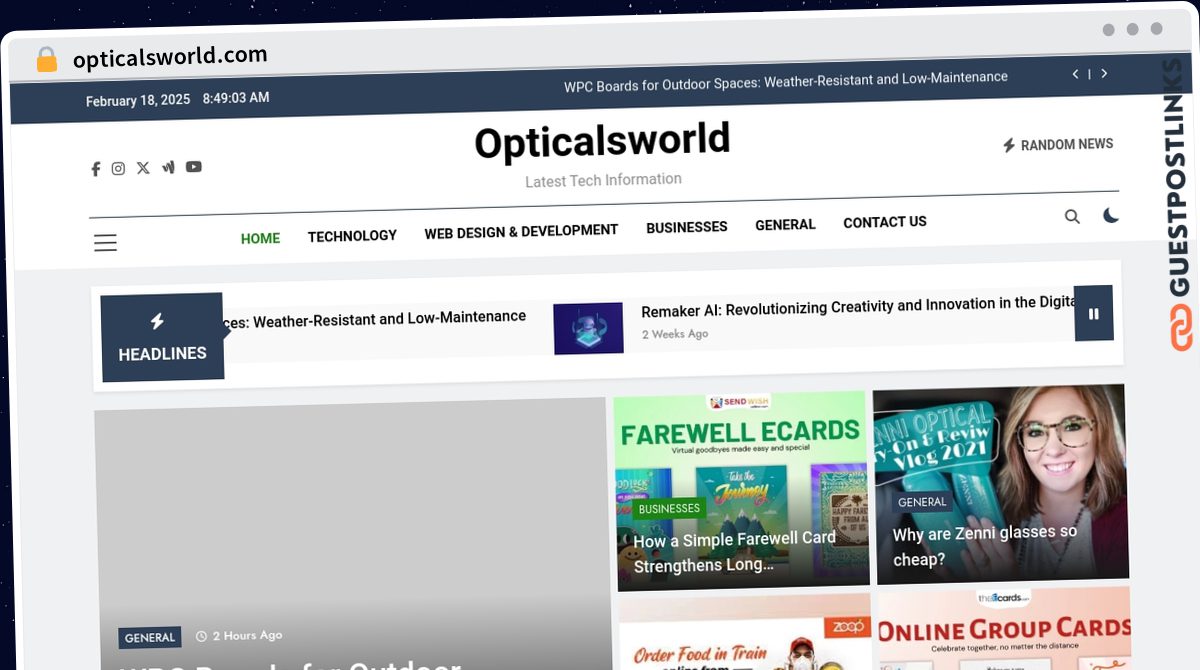Open the BUSINESSES menu item
This screenshot has width=1200, height=670.
click(x=687, y=227)
